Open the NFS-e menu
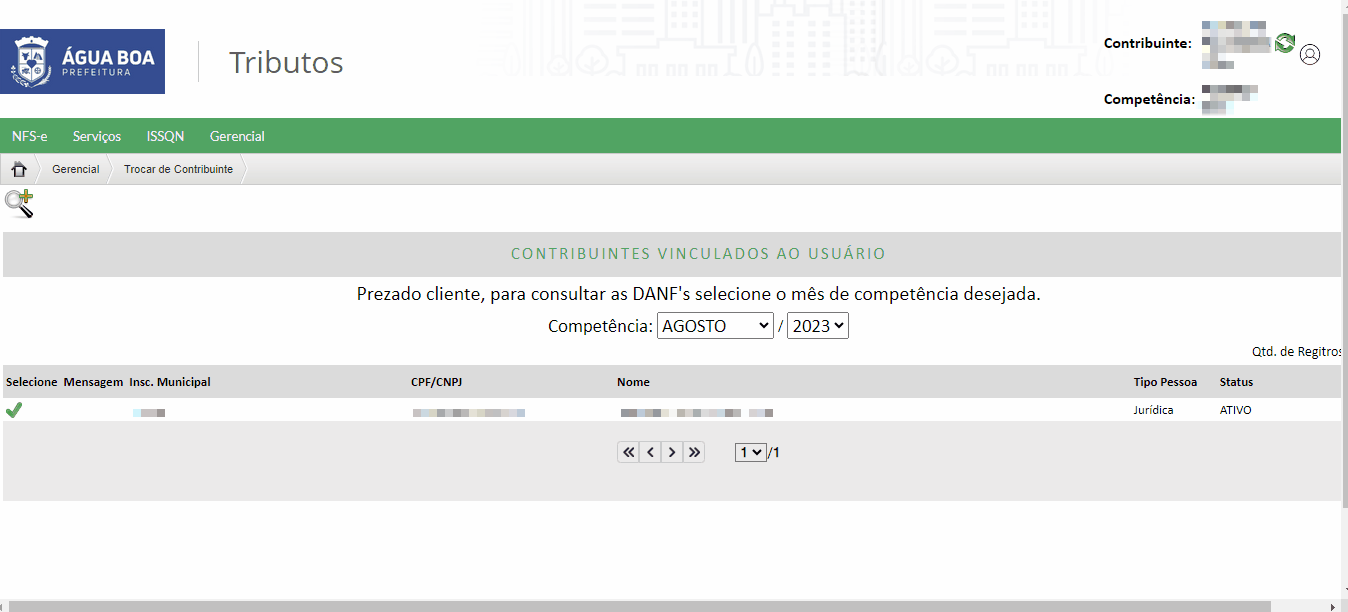The width and height of the screenshot is (1348, 612). pos(30,136)
